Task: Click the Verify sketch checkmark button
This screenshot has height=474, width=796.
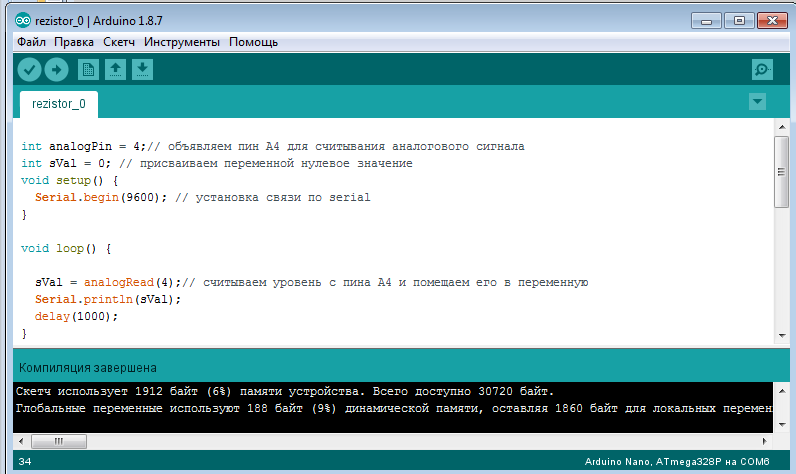Action: 29,70
